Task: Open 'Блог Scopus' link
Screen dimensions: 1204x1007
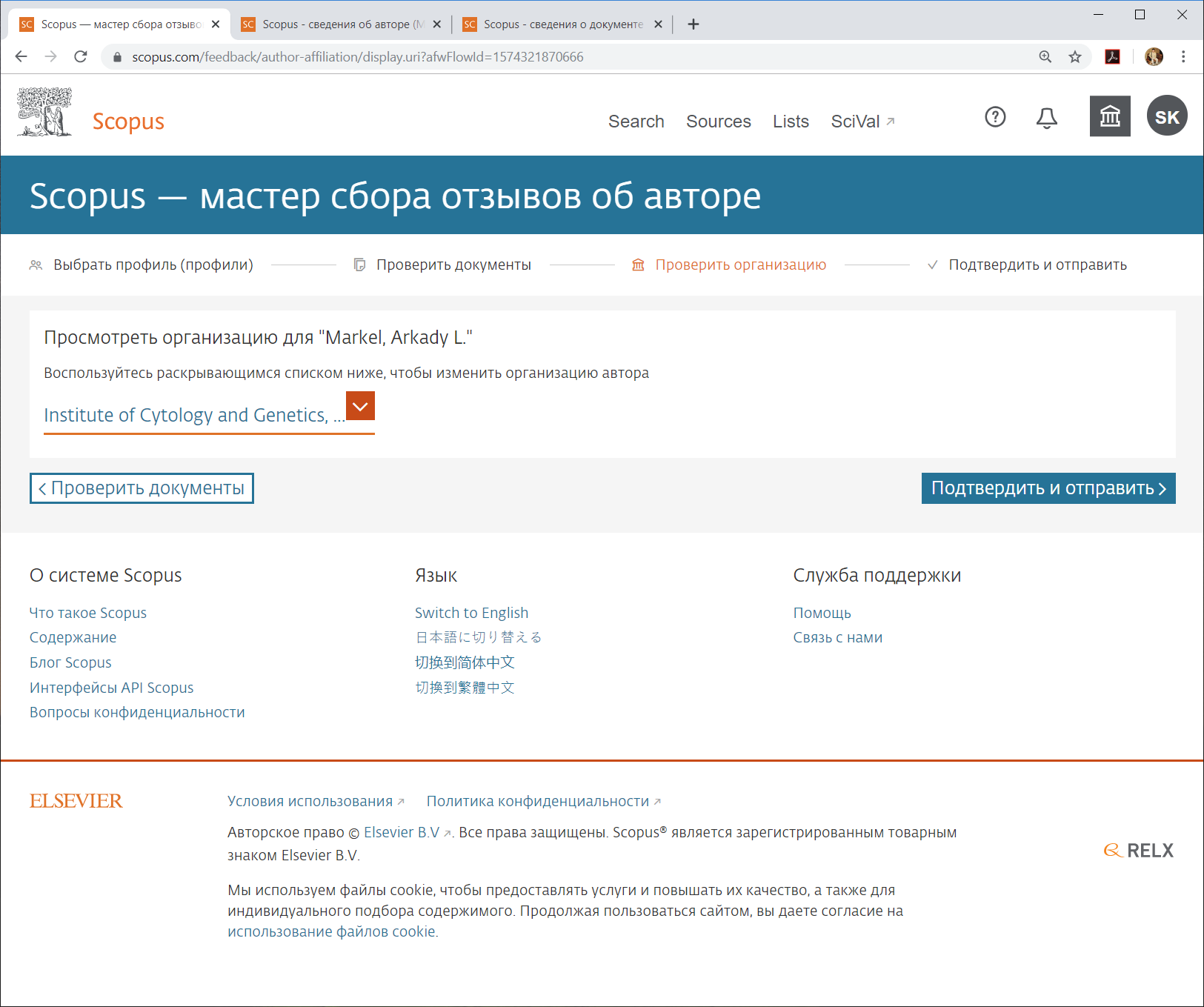Action: coord(70,662)
